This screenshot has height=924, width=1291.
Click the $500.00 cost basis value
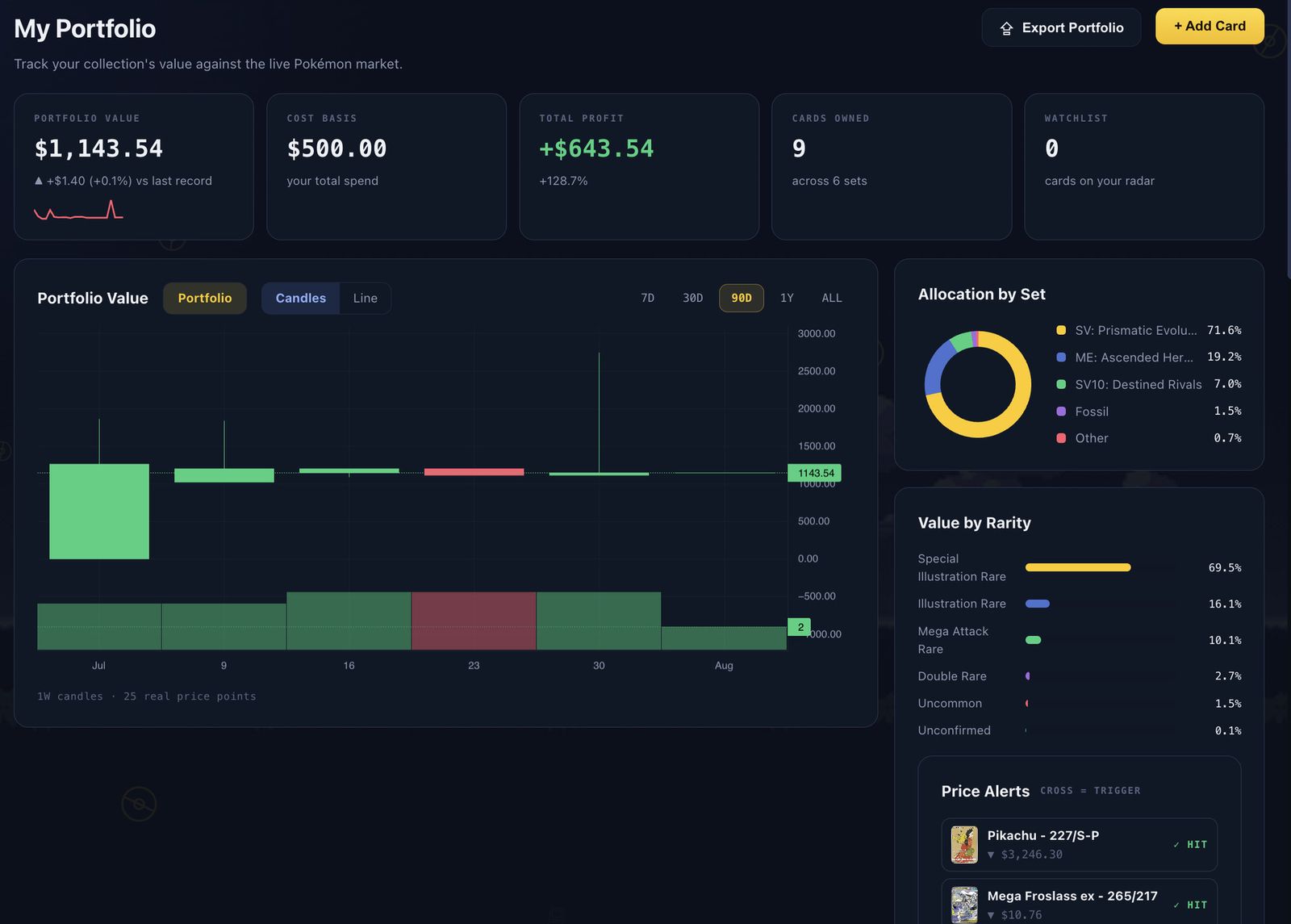tap(336, 148)
